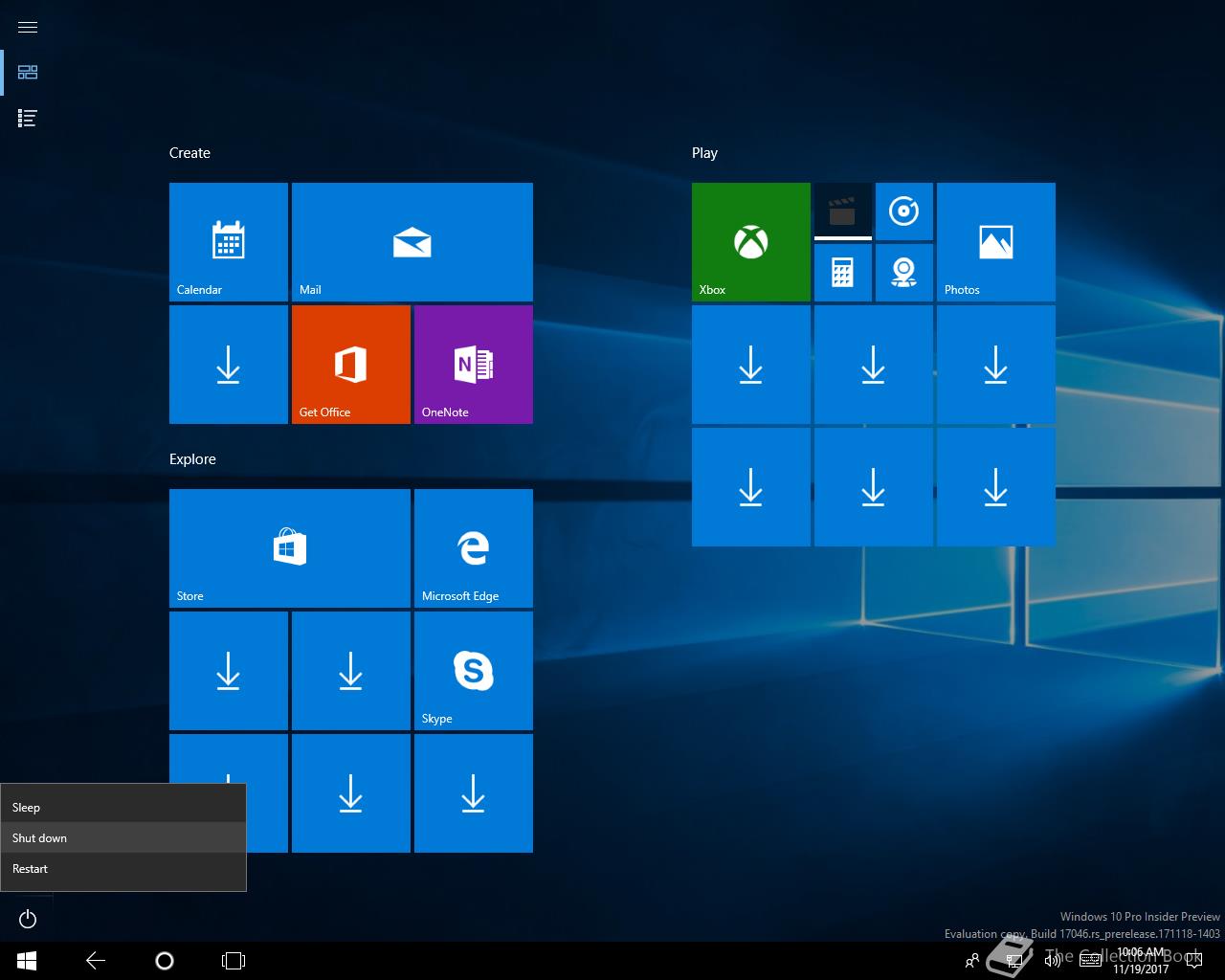Switch to the All apps list view
1225x980 pixels.
tap(28, 119)
